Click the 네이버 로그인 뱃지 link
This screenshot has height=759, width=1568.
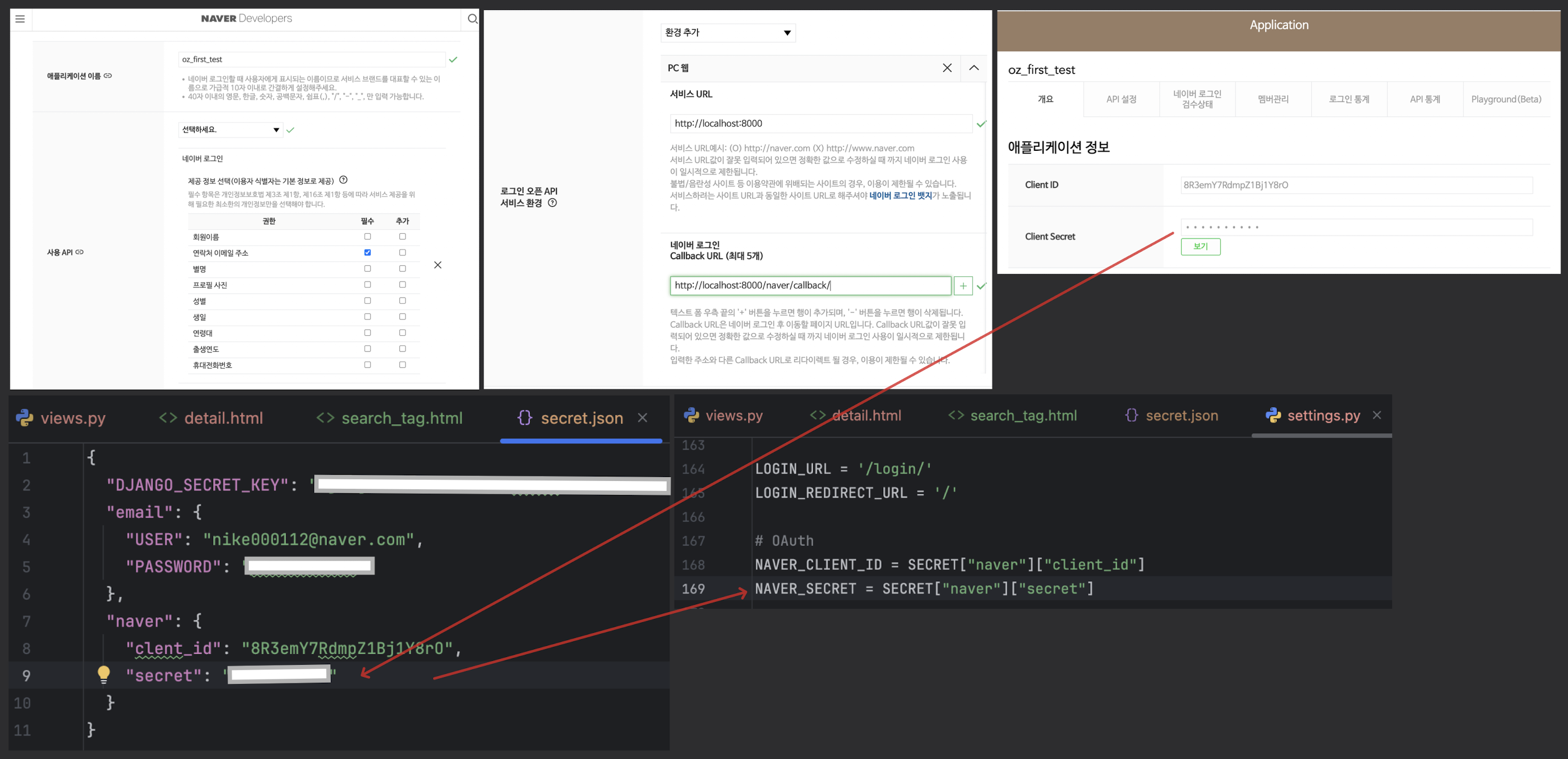tap(900, 196)
